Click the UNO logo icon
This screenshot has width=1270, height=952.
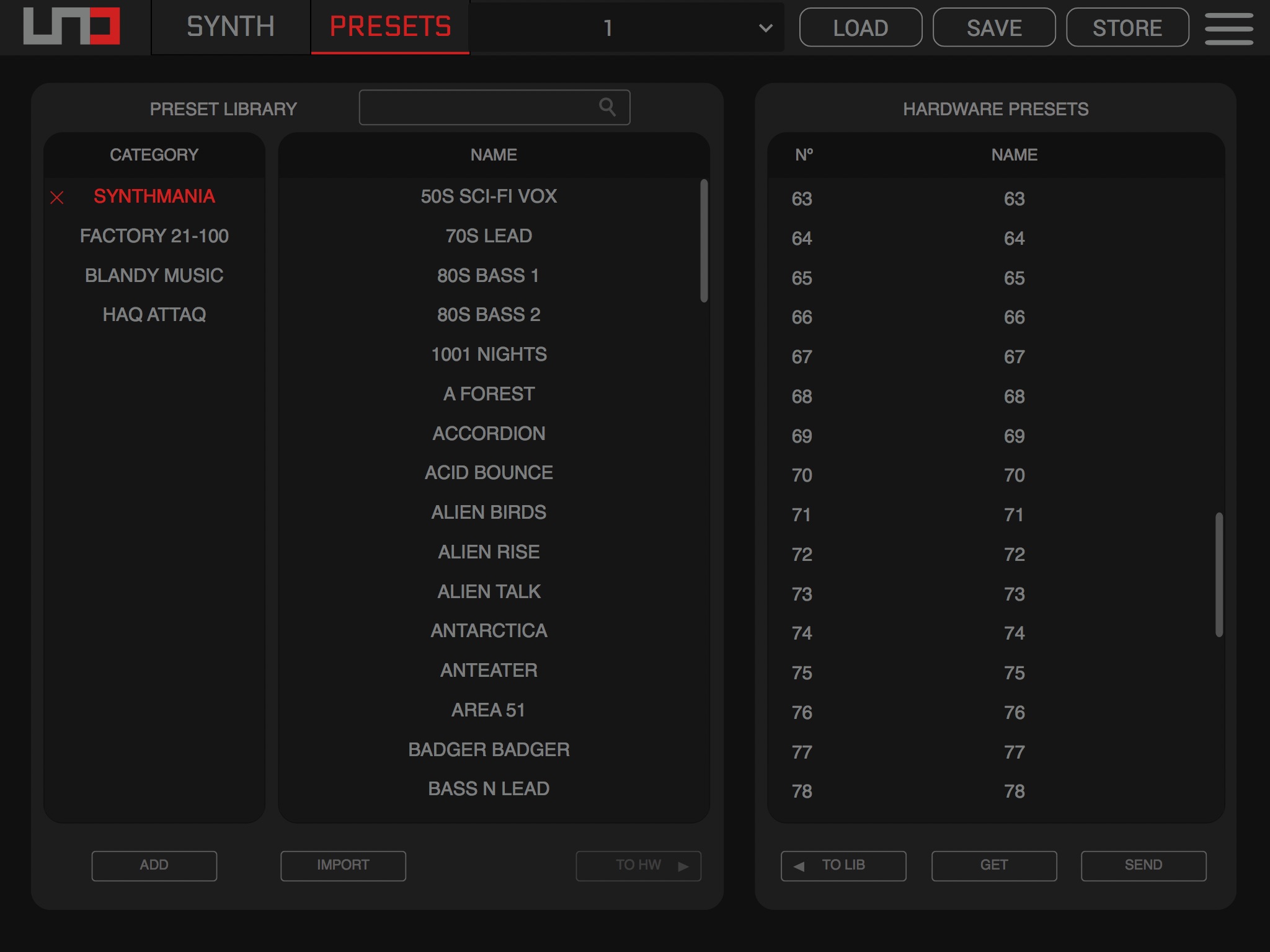pyautogui.click(x=71, y=27)
